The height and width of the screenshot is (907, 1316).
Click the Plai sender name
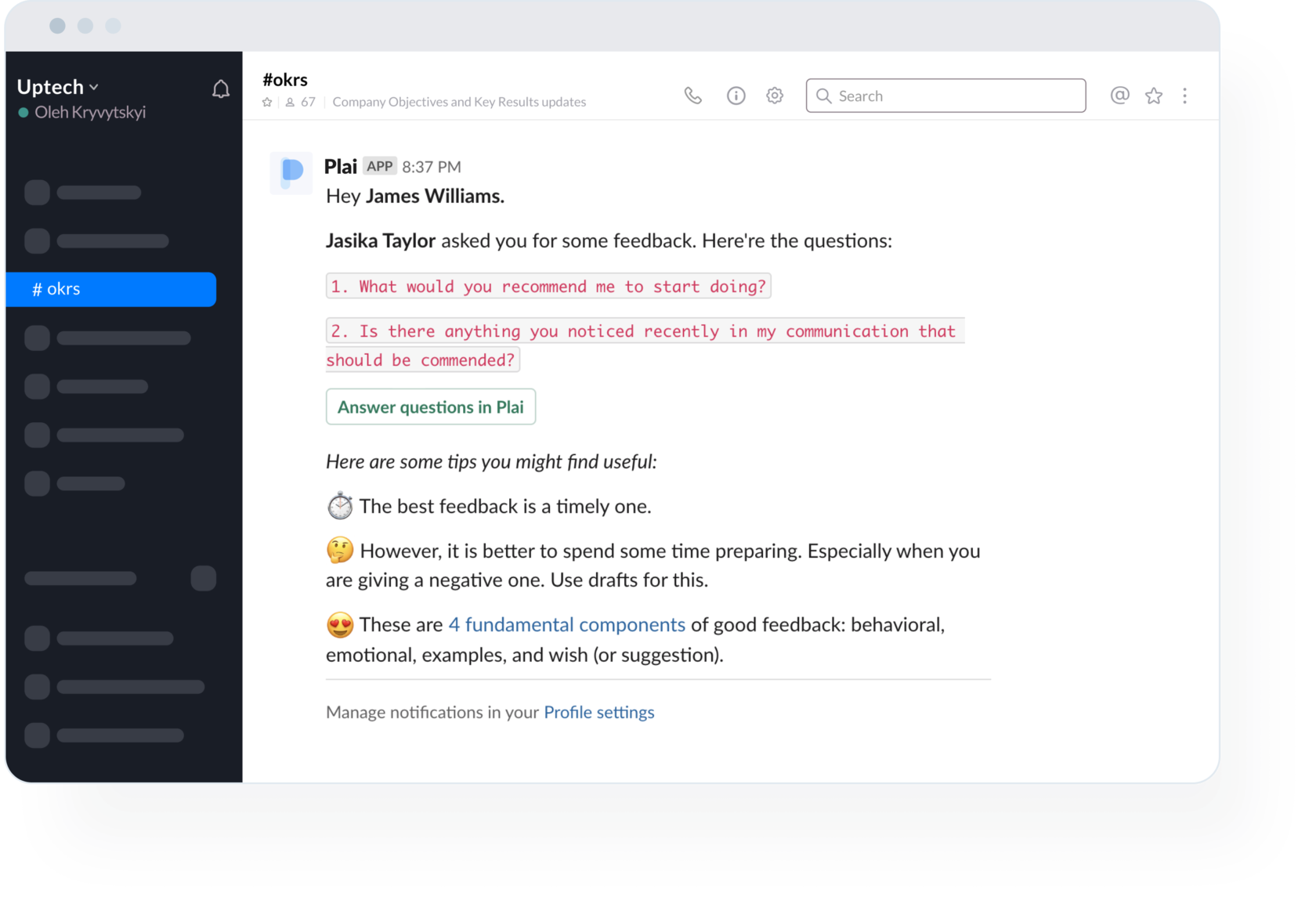pos(341,166)
